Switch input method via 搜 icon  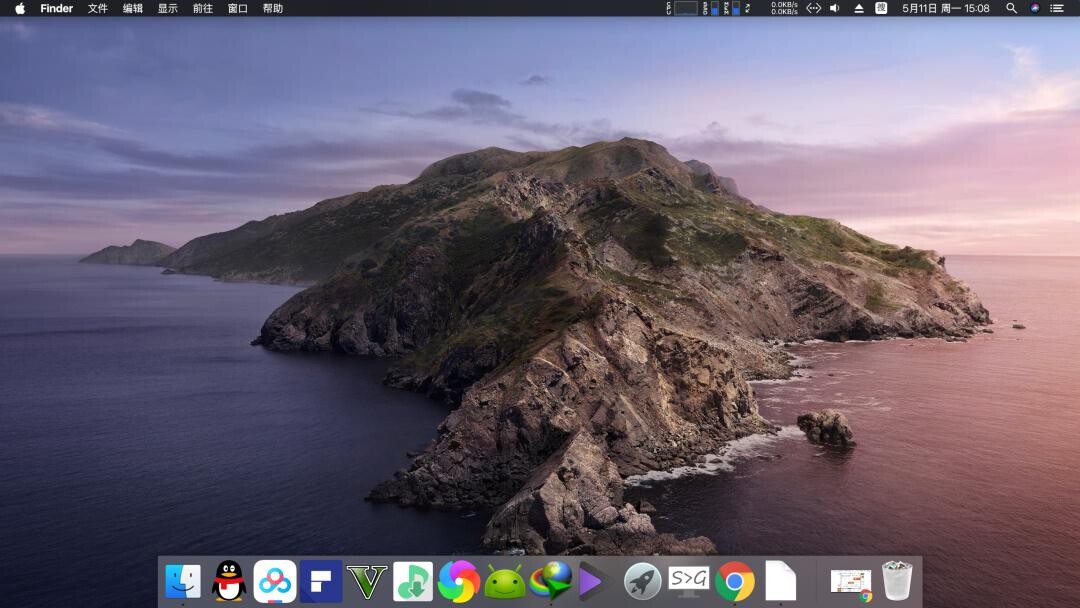[x=881, y=8]
